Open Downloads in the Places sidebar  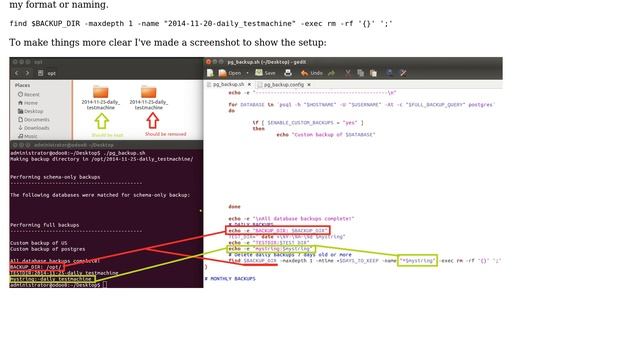click(x=33, y=128)
